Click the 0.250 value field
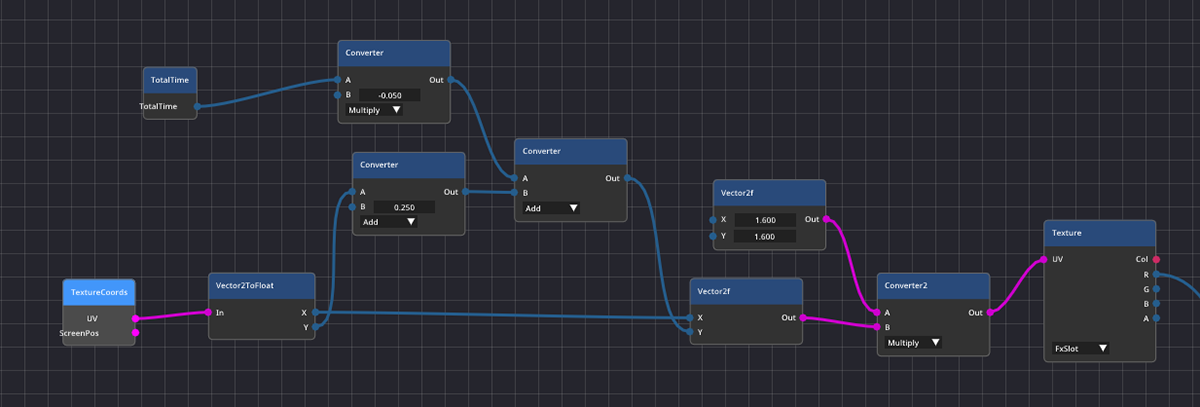 pyautogui.click(x=403, y=207)
